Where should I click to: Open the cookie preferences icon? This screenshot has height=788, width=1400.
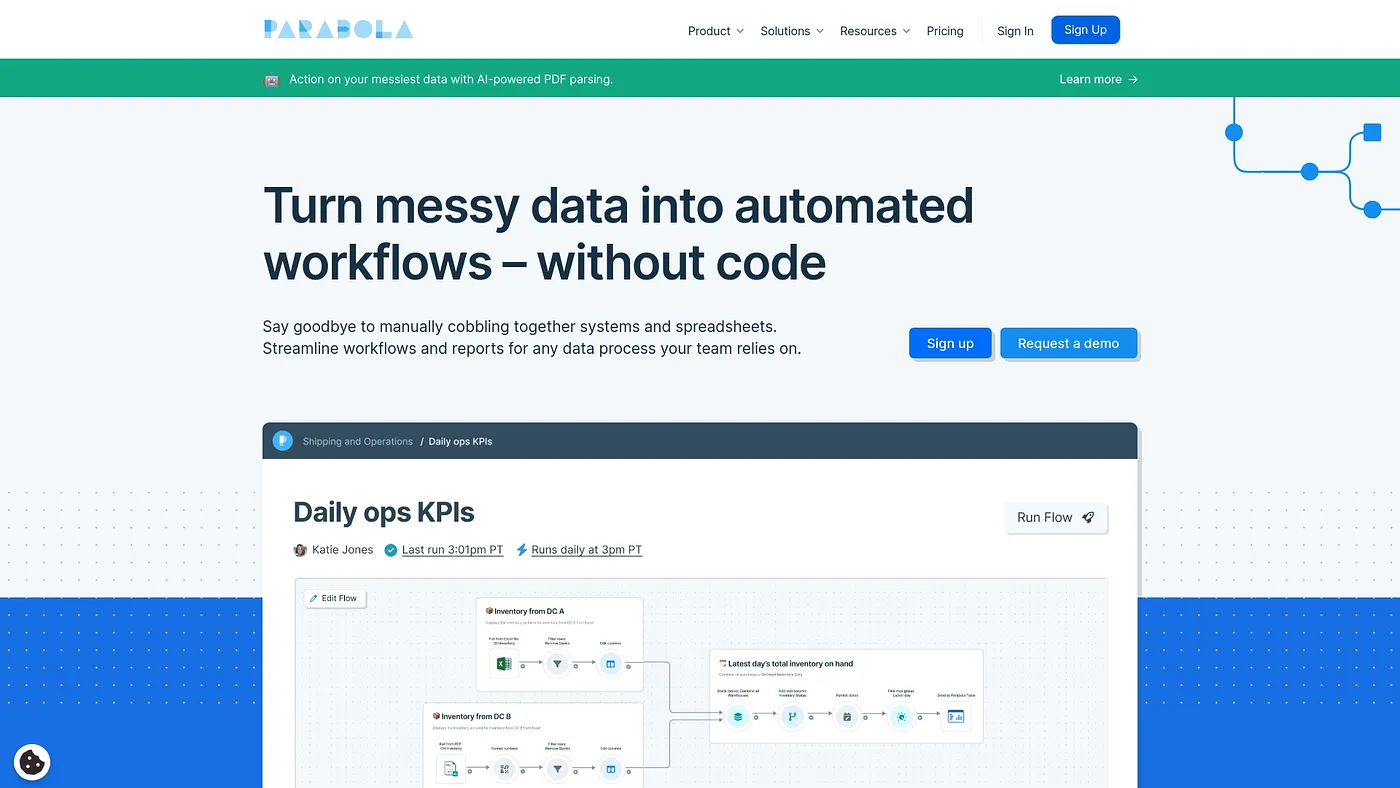tap(32, 763)
